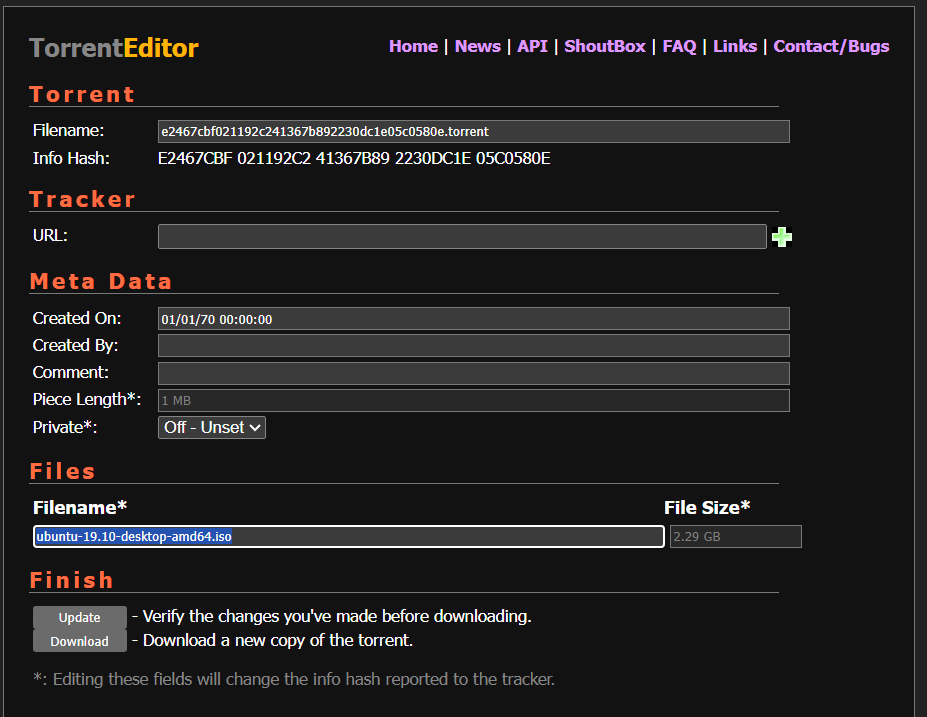Click the Piece Length 1 MB field
The width and height of the screenshot is (927, 717).
(x=473, y=401)
